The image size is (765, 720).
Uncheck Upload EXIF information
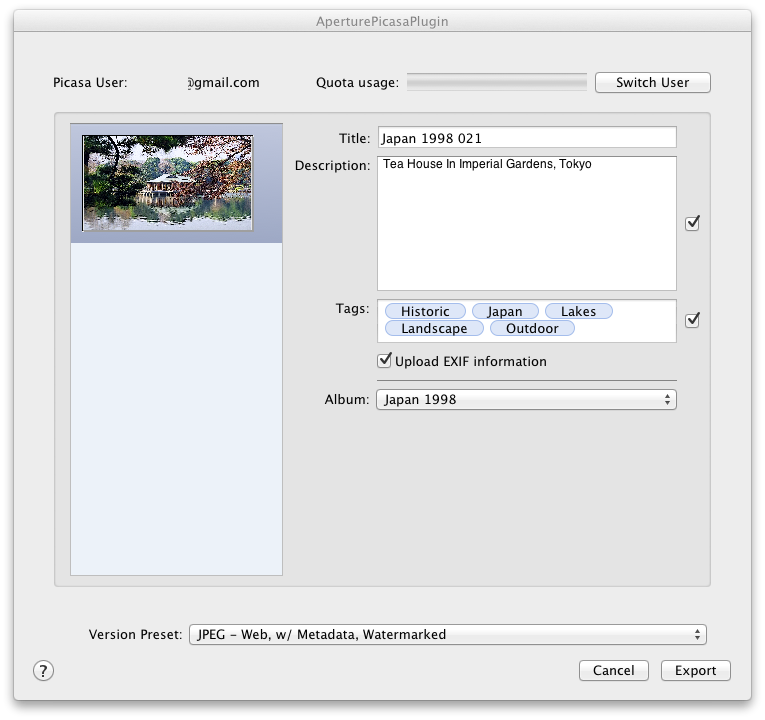(x=384, y=361)
